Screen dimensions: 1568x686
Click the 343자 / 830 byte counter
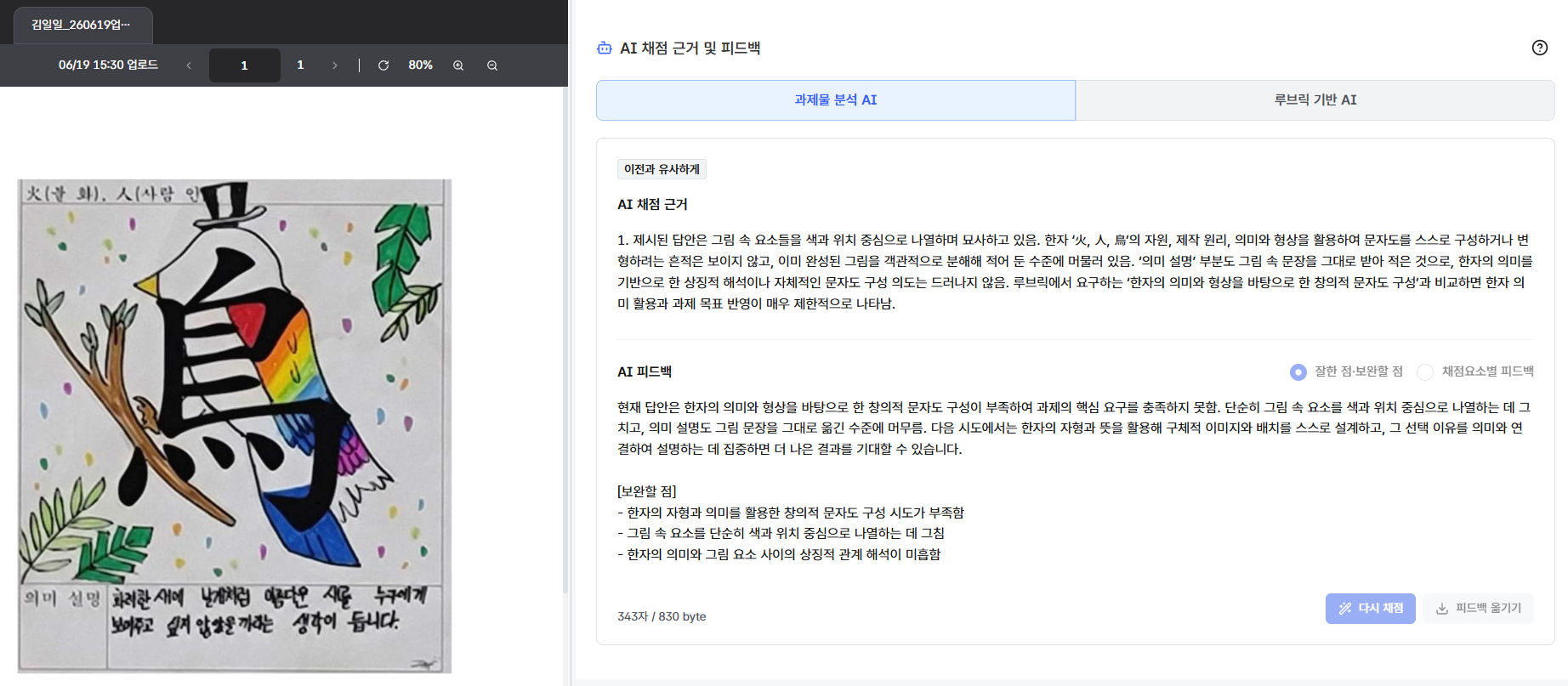tap(662, 616)
